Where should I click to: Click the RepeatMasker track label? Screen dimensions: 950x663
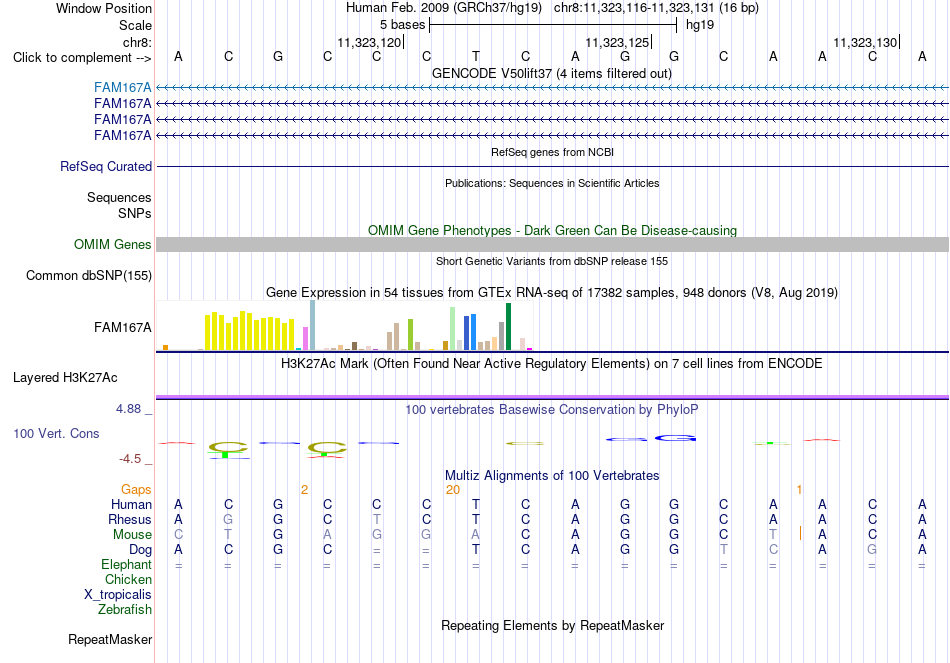pyautogui.click(x=110, y=639)
